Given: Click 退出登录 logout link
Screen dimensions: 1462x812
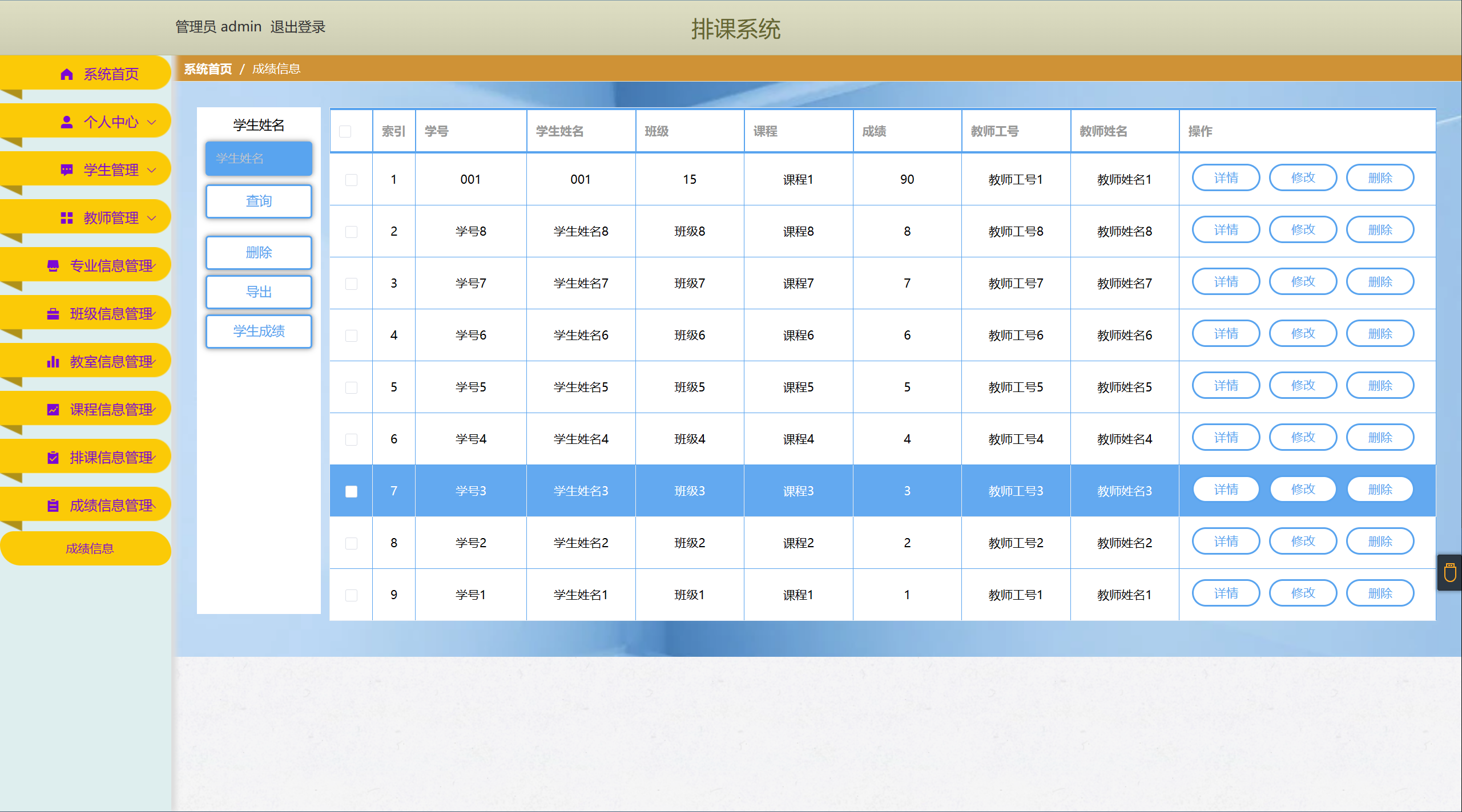Looking at the screenshot, I should [x=297, y=27].
